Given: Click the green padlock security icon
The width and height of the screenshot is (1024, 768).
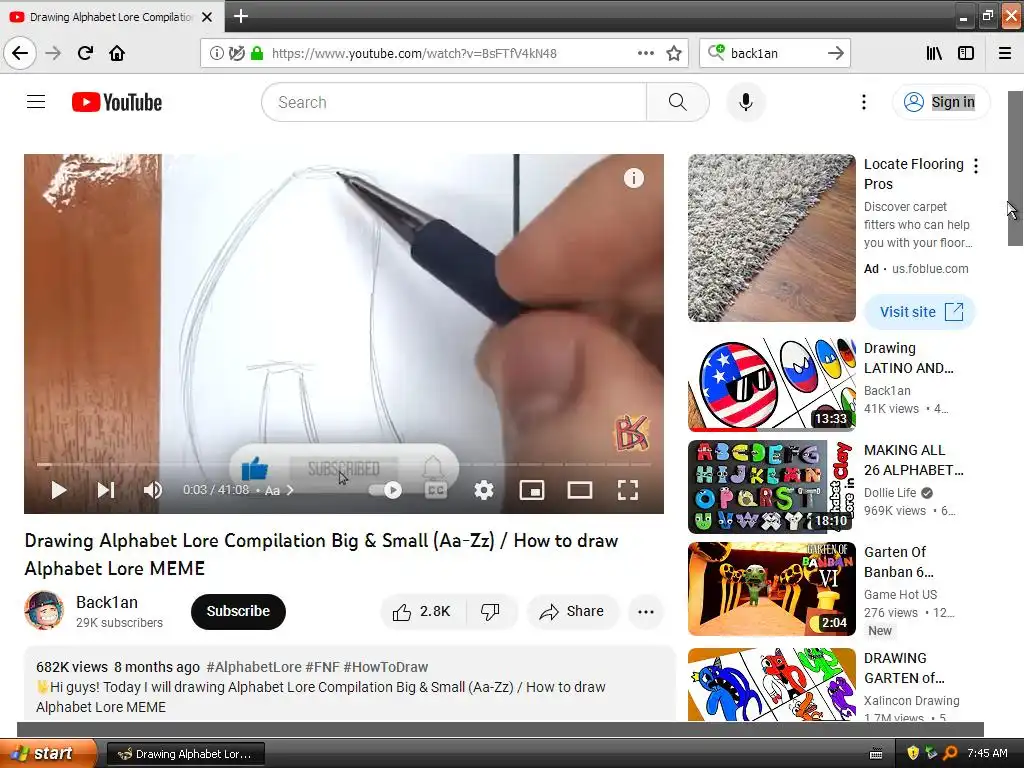Looking at the screenshot, I should tap(257, 54).
